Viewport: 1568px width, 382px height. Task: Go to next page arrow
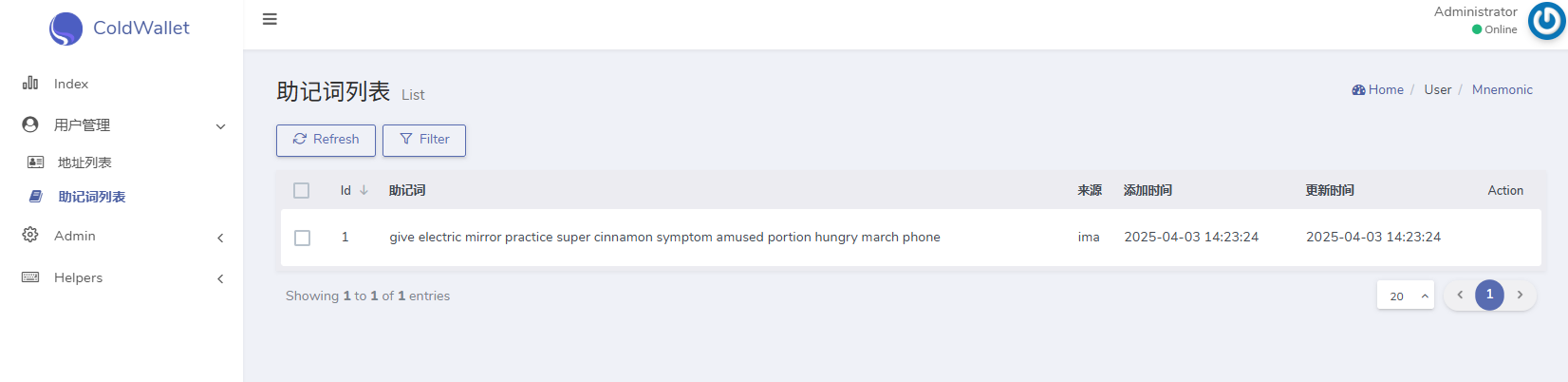coord(1520,295)
